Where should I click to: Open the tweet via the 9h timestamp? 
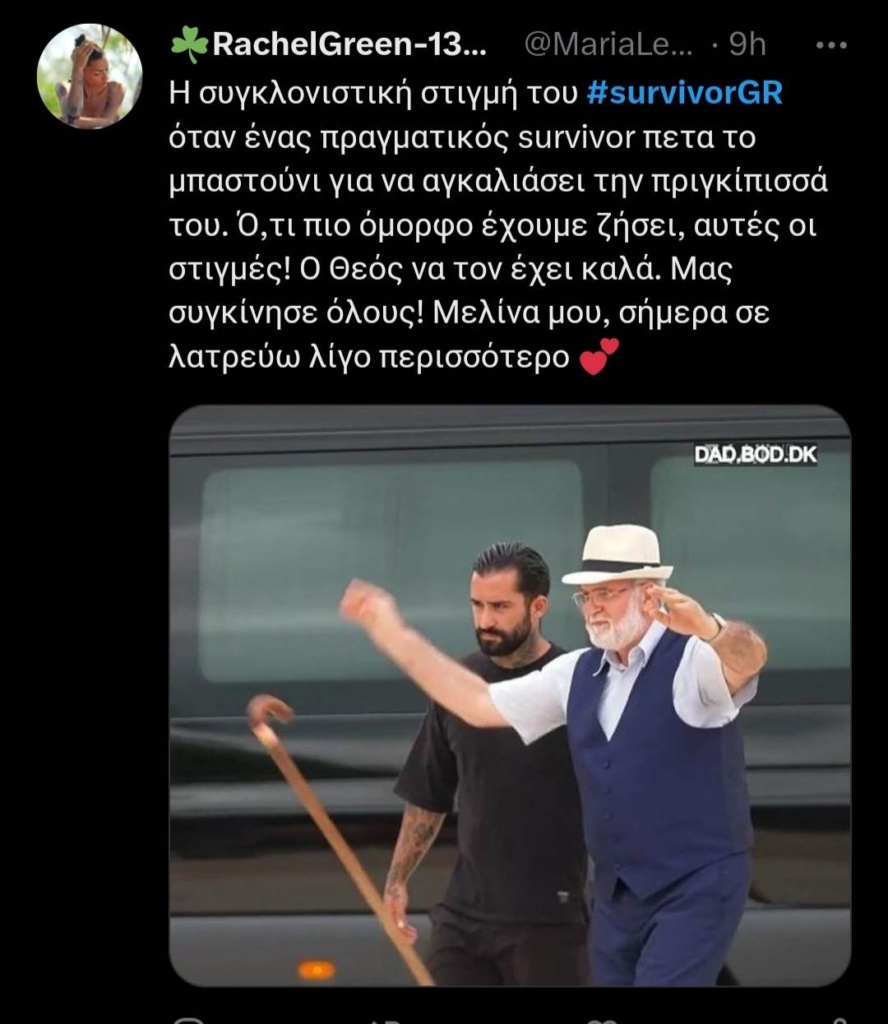click(x=747, y=45)
